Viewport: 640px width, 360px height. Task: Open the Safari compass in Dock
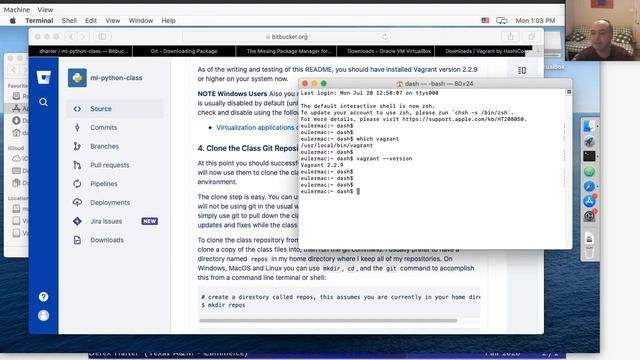(589, 186)
